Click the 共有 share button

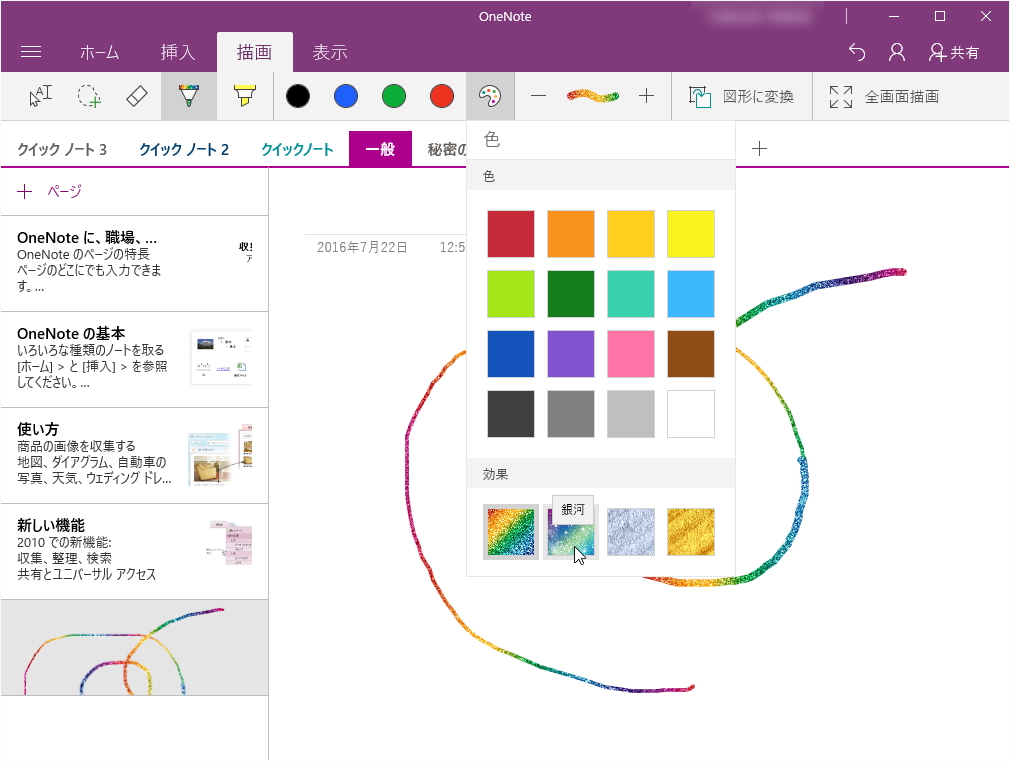(x=957, y=51)
